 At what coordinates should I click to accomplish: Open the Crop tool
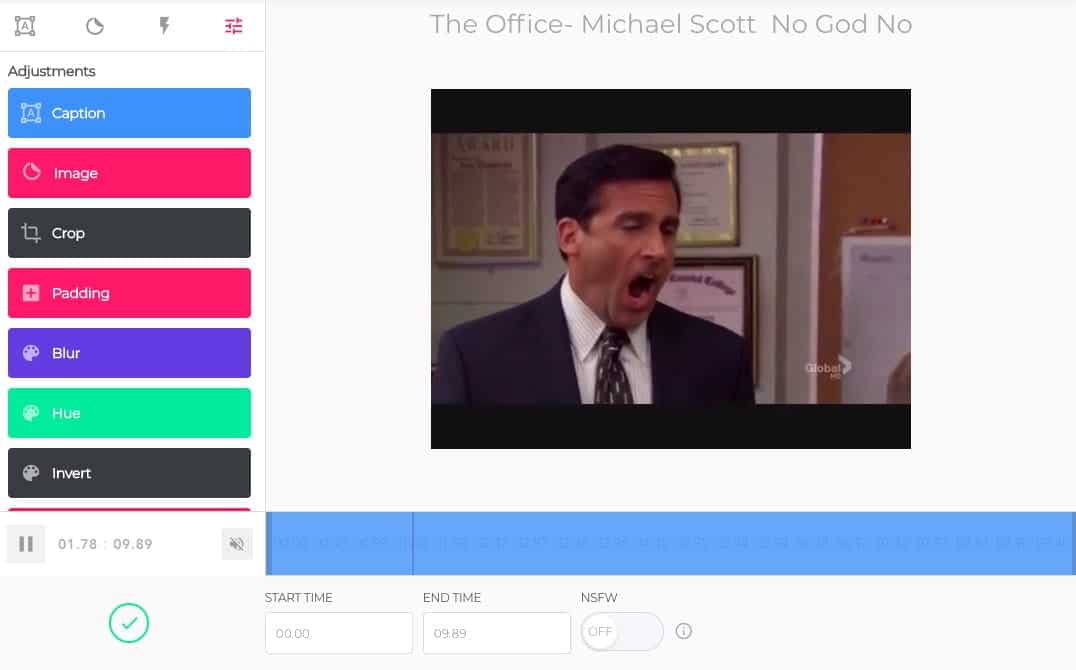(129, 233)
